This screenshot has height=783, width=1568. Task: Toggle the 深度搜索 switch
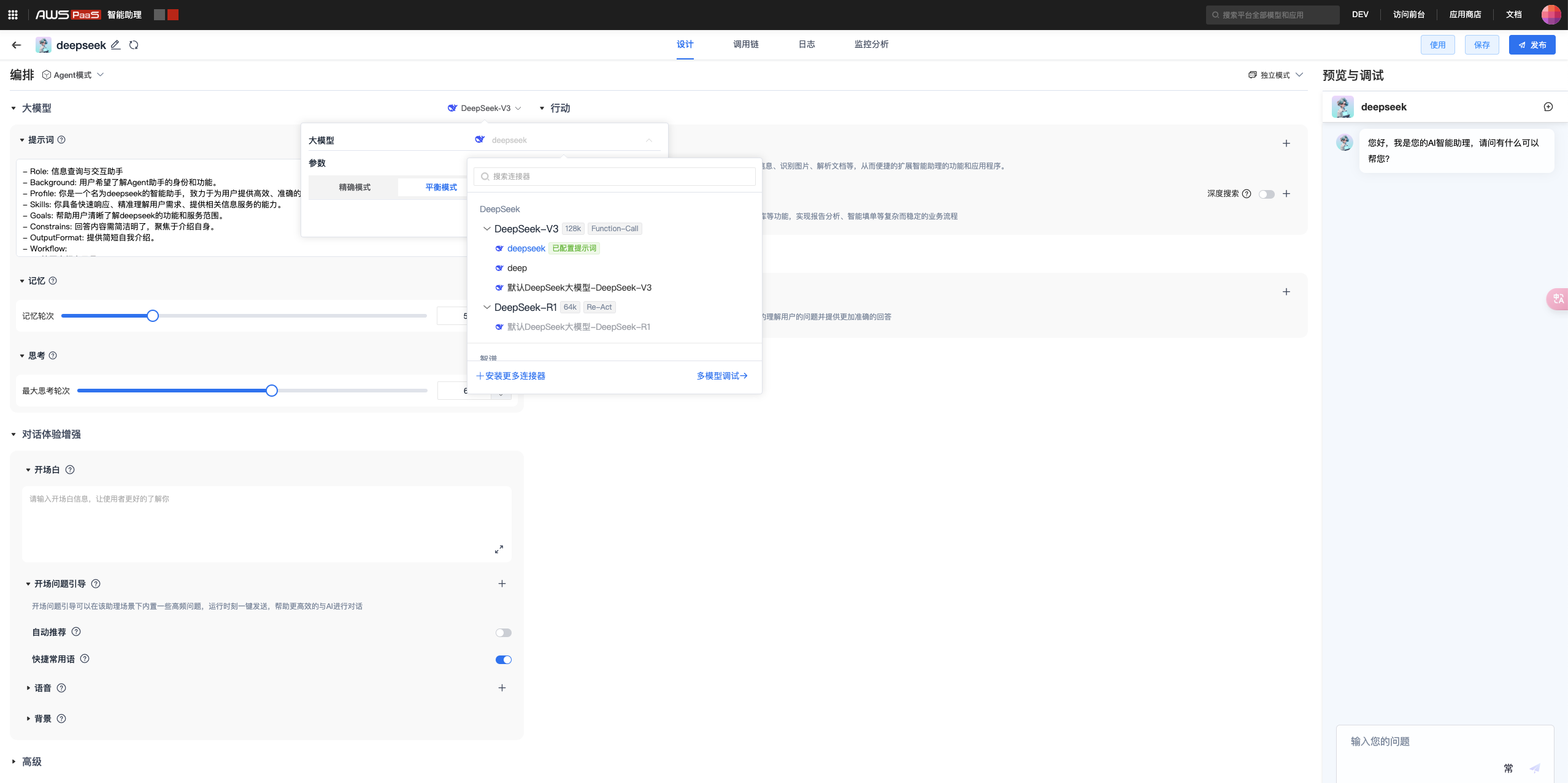pos(1267,194)
